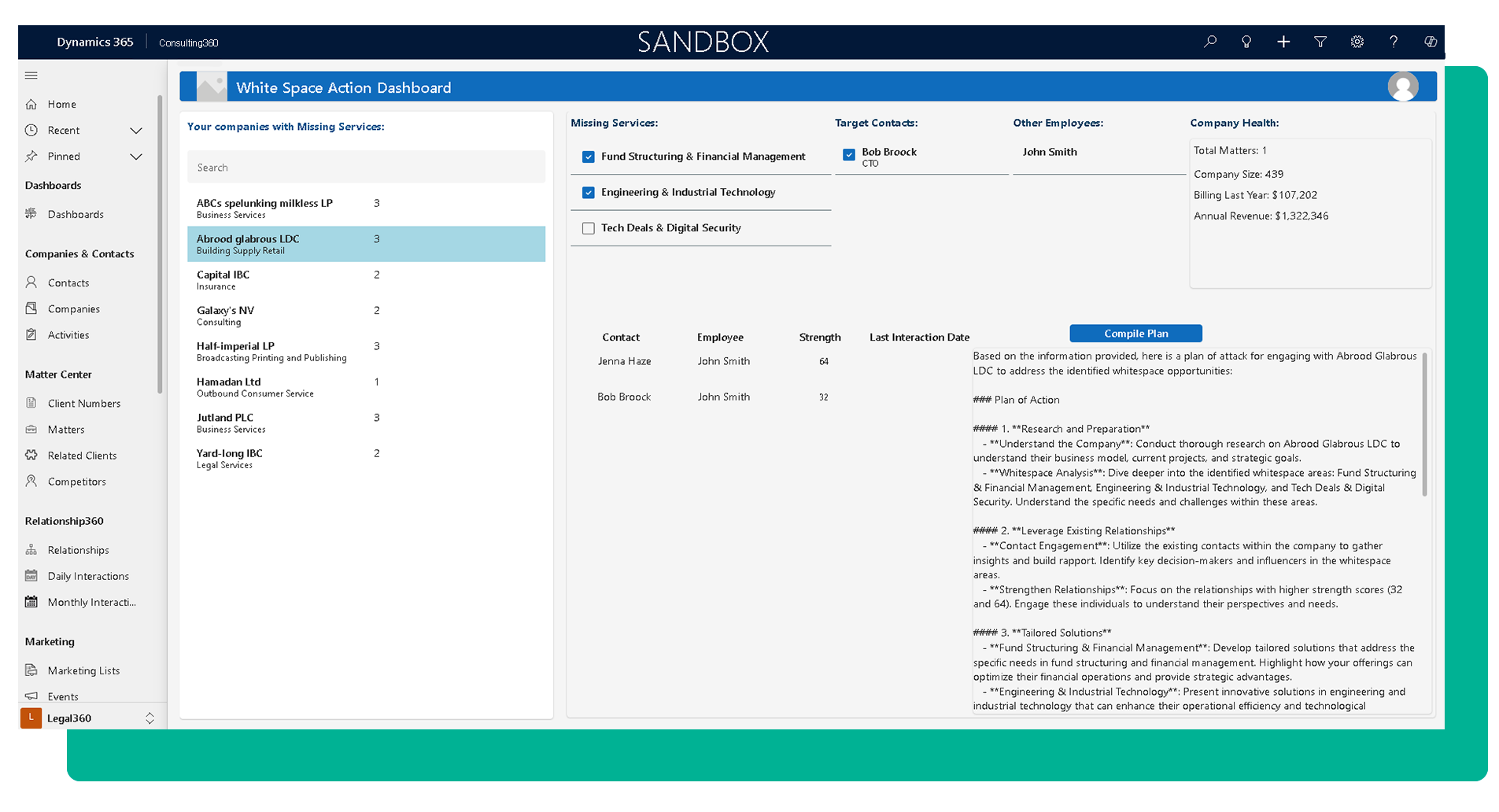
Task: Check the Tech Deals & Digital Security box
Action: (589, 228)
